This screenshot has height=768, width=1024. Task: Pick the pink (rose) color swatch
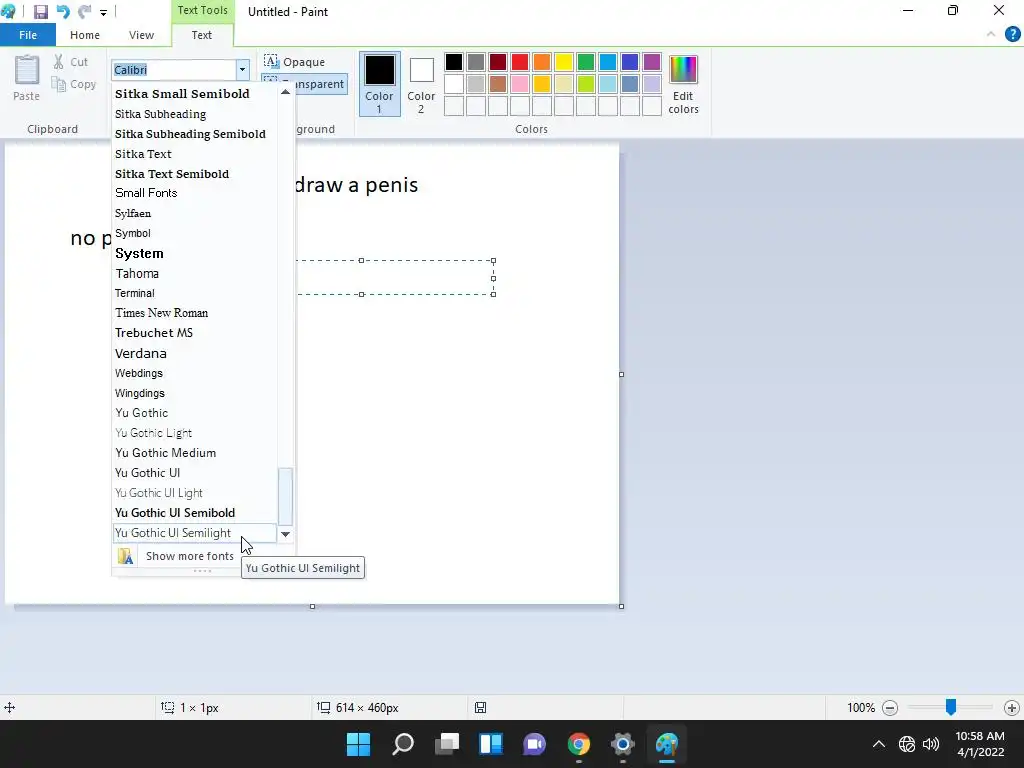[x=520, y=84]
